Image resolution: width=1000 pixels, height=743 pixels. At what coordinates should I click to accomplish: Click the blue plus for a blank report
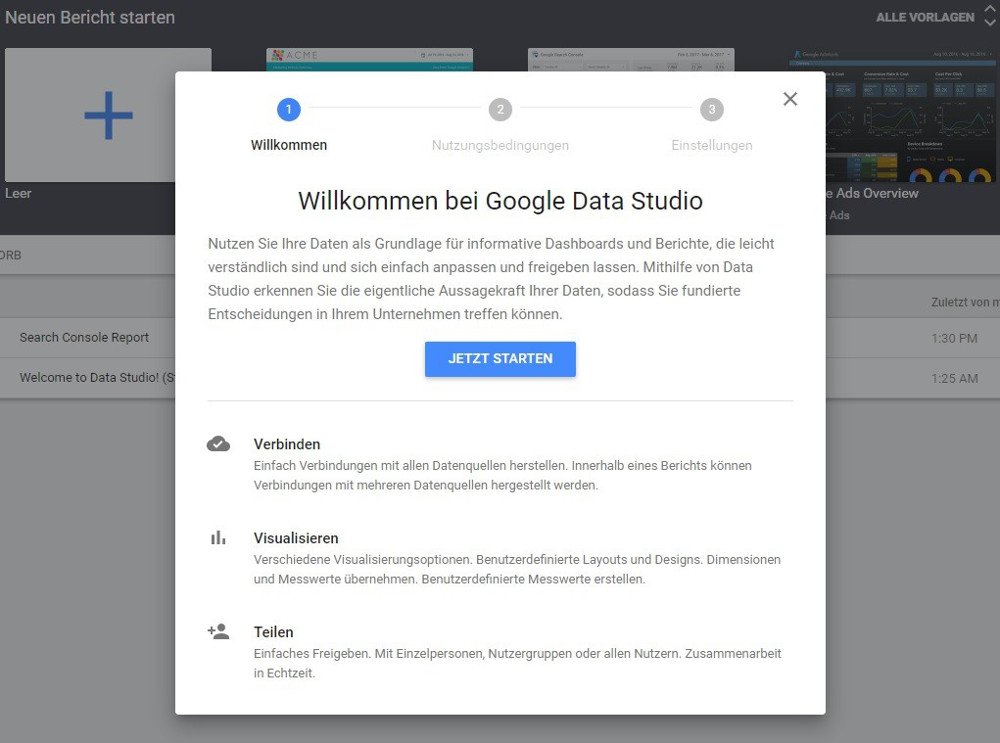coord(108,115)
